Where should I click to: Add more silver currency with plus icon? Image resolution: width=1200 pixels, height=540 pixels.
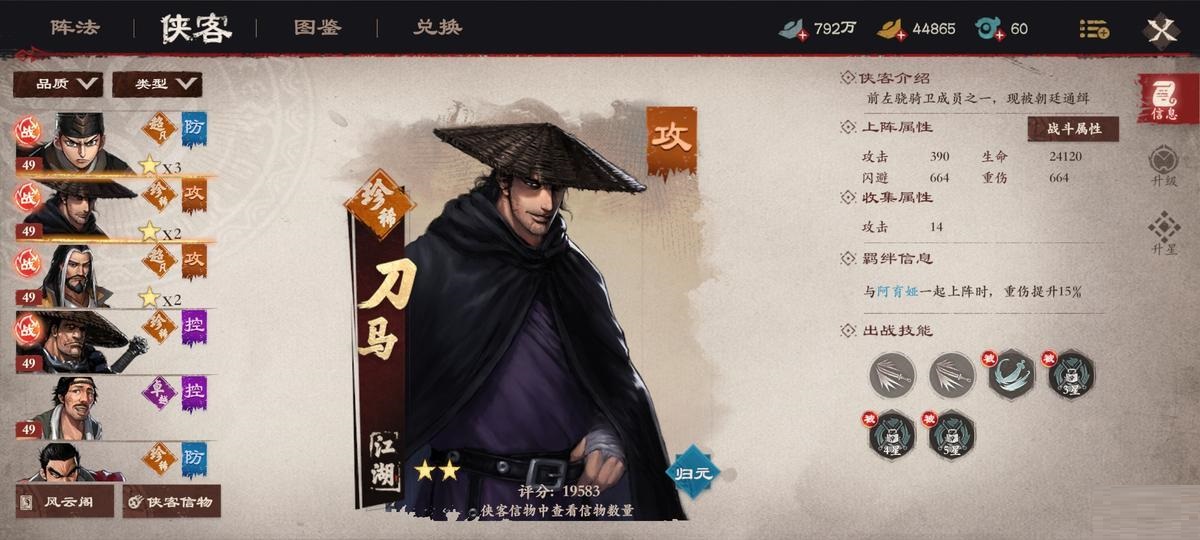coord(803,36)
